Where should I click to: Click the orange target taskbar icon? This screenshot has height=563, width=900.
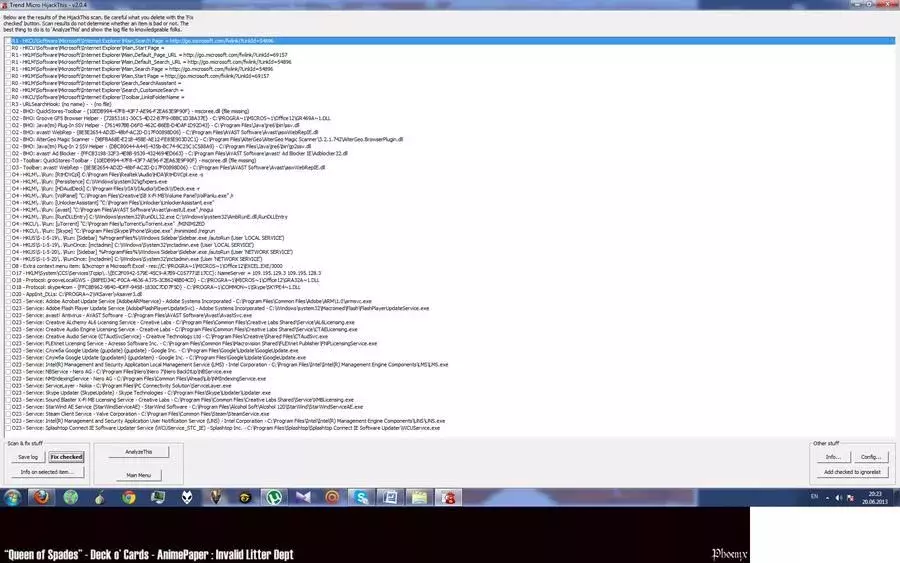332,497
